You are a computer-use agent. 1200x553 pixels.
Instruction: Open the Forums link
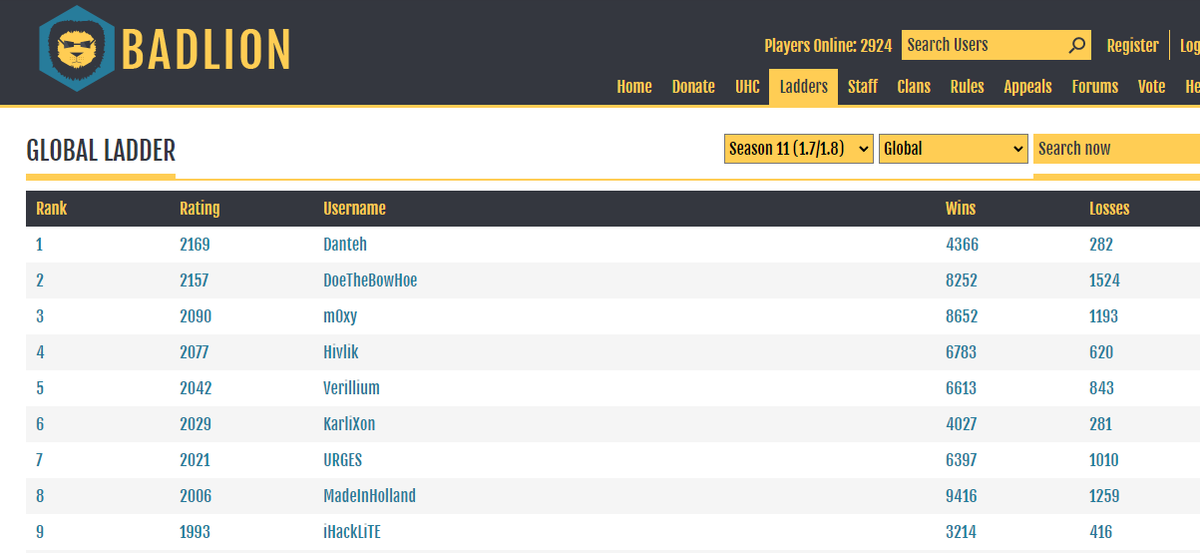[1095, 87]
